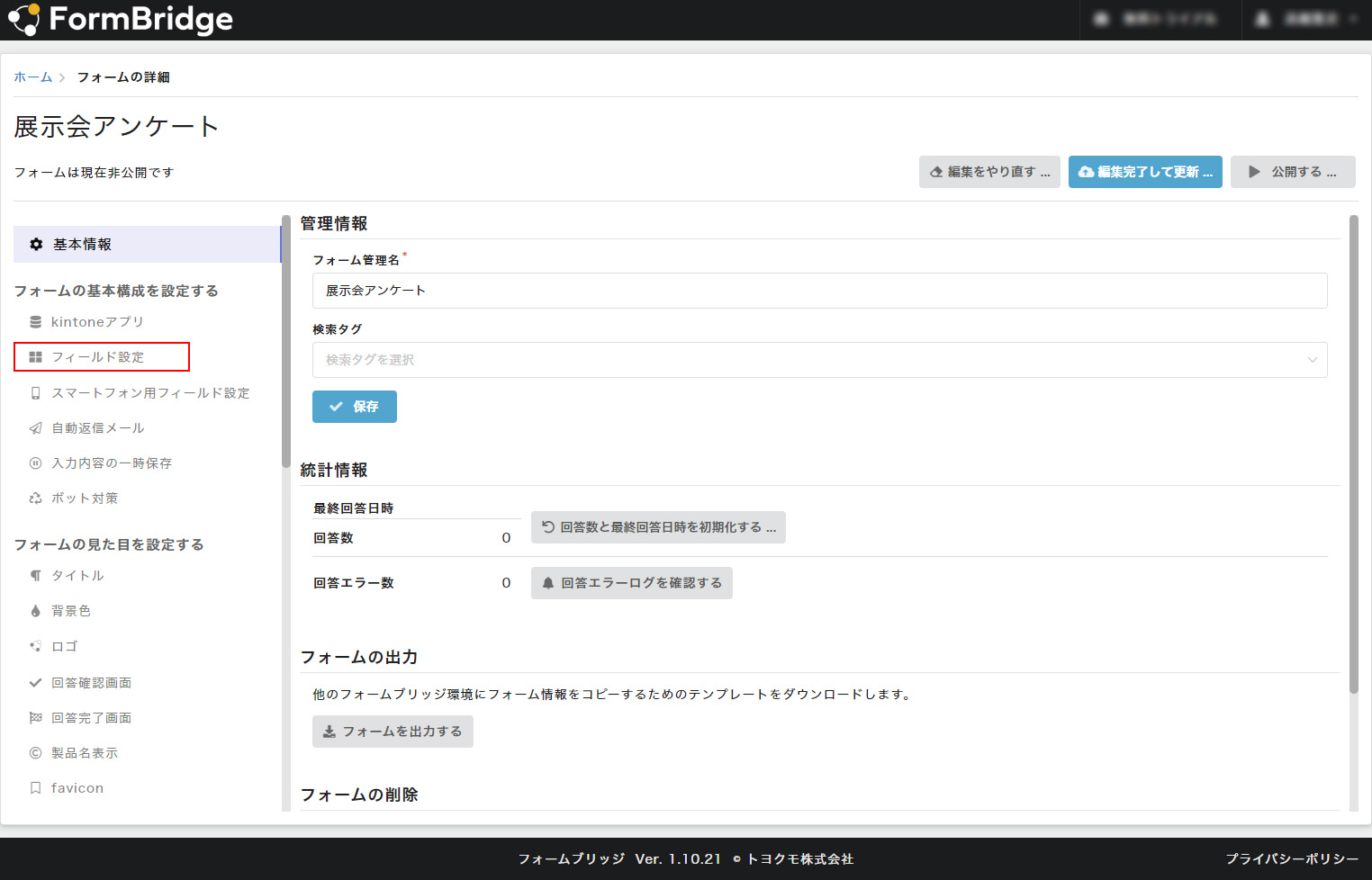Open トヨクモ株式会社 footer link
This screenshot has width=1372, height=880.
click(x=799, y=859)
